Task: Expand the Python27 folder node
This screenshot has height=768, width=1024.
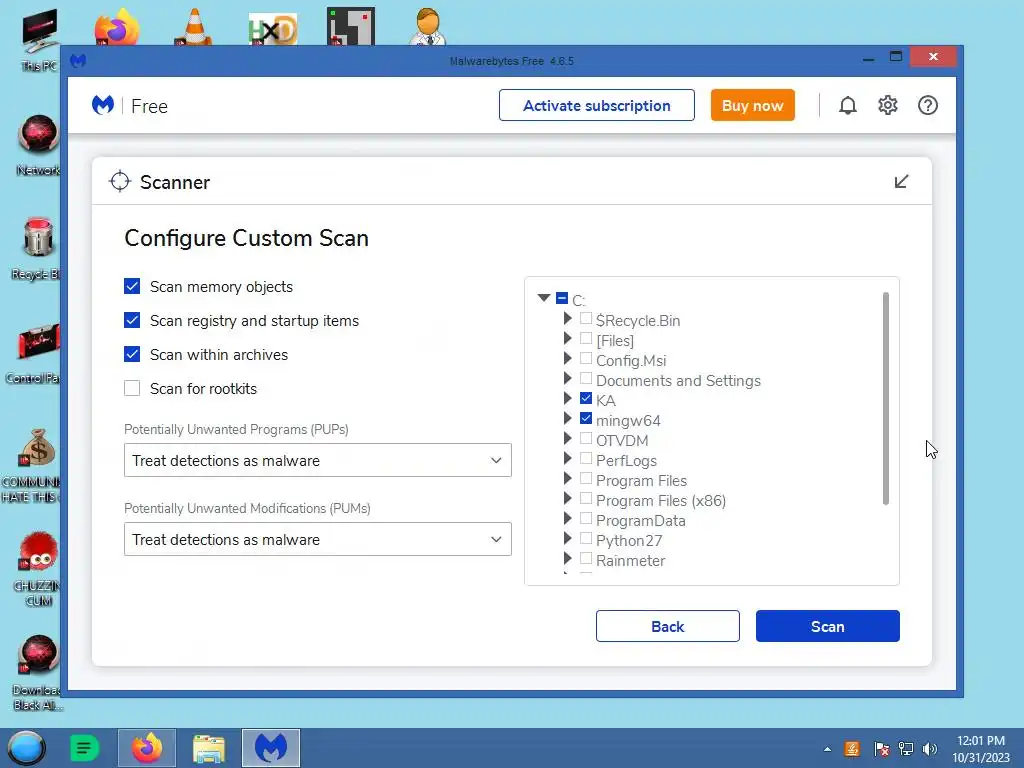Action: [x=568, y=539]
